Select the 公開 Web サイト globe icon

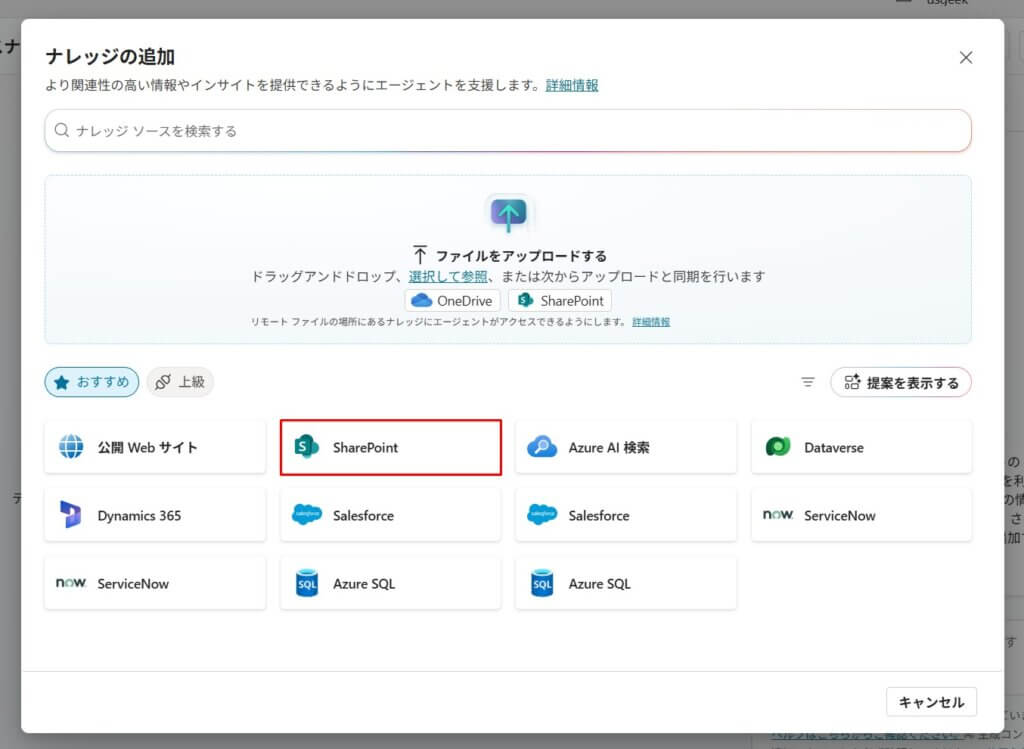click(71, 447)
